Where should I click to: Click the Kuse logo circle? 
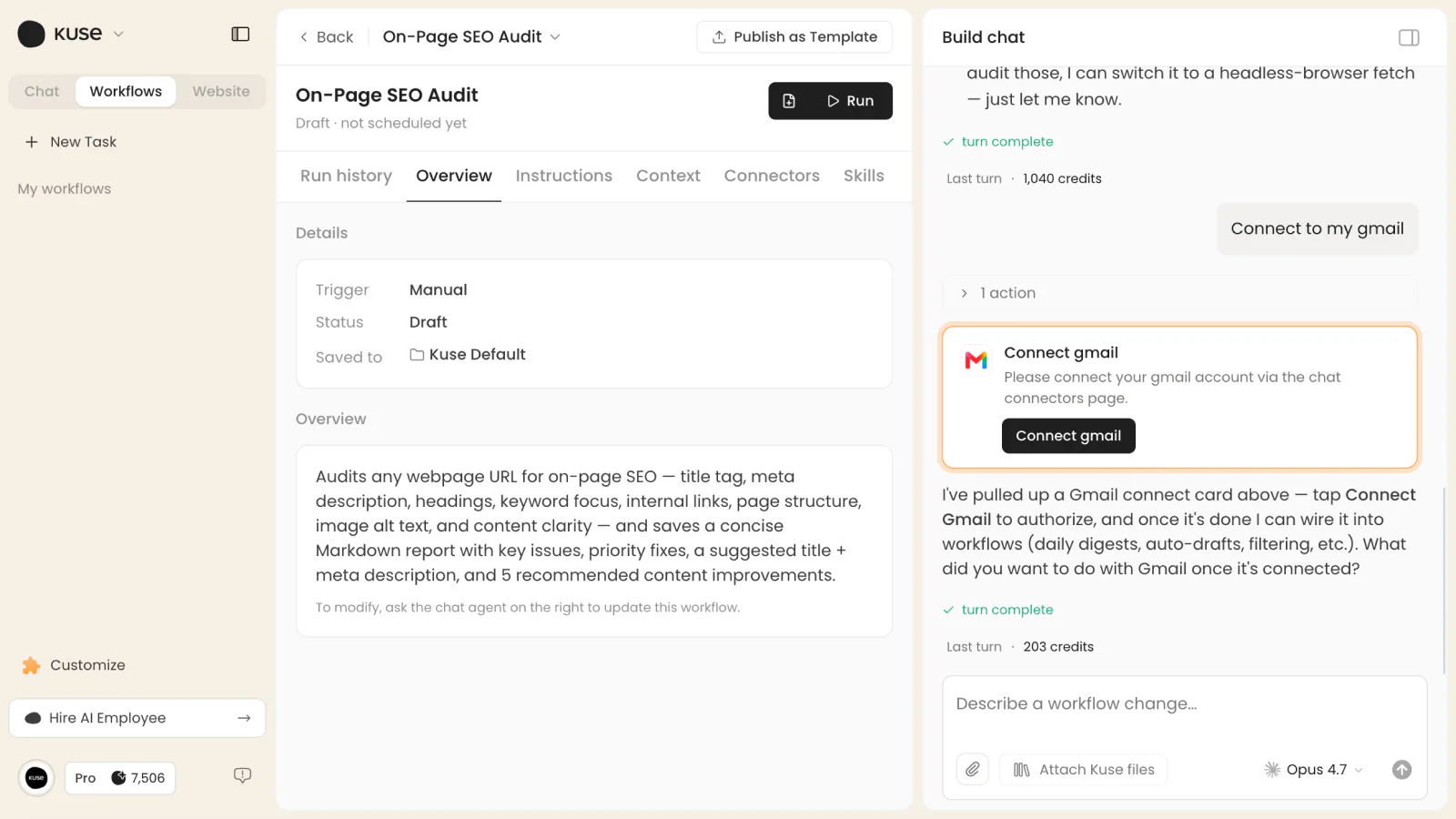point(31,34)
